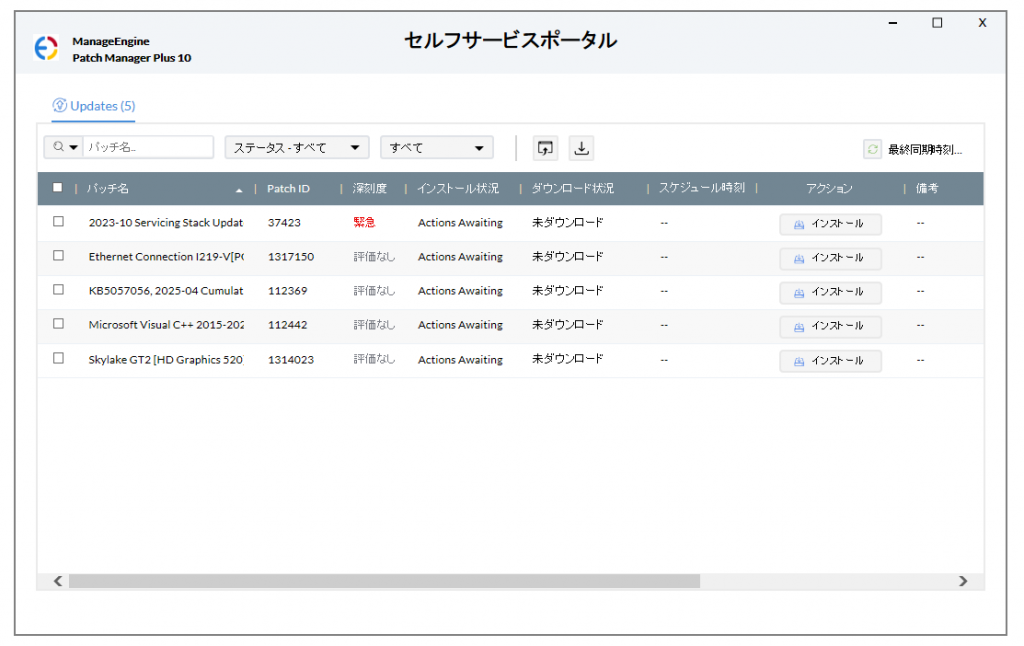Click the green sync refresh icon
Screen dimensions: 1024x646
(873, 149)
